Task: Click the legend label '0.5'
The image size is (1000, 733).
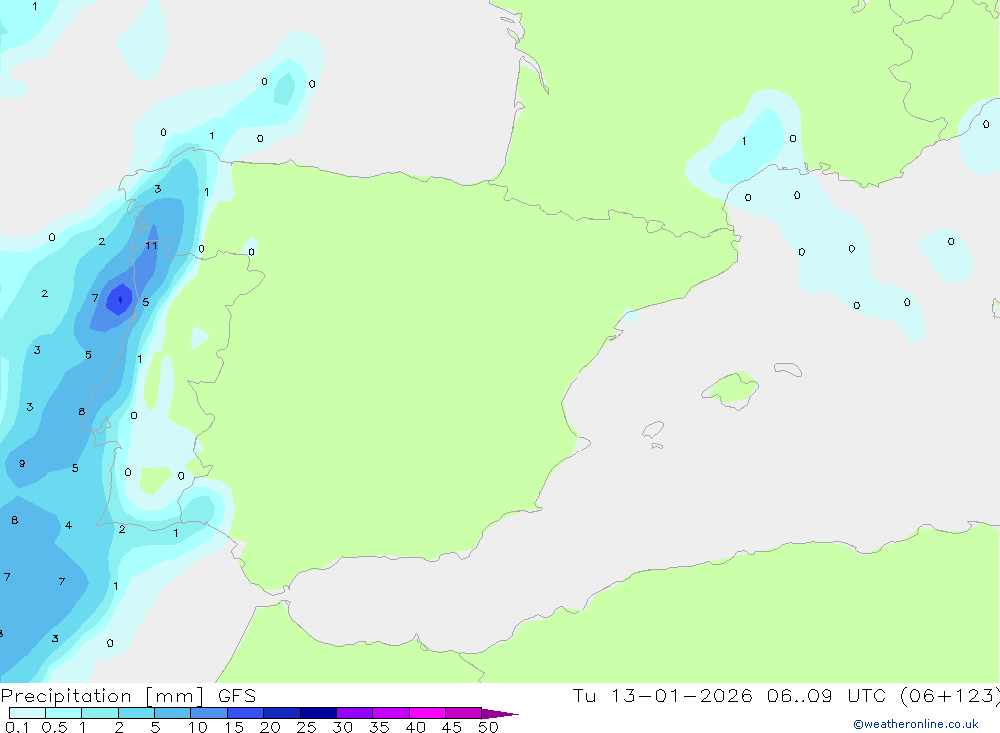Action: (x=54, y=727)
